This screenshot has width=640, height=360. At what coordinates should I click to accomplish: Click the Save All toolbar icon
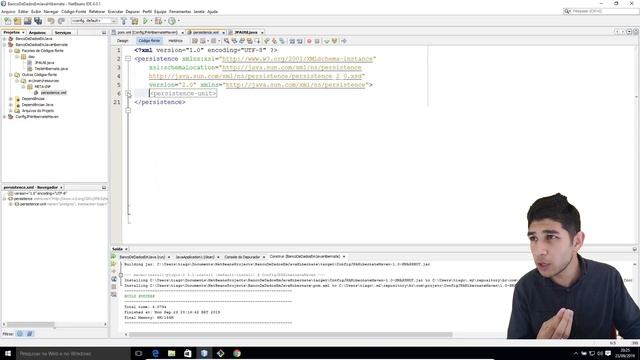[x=38, y=21]
